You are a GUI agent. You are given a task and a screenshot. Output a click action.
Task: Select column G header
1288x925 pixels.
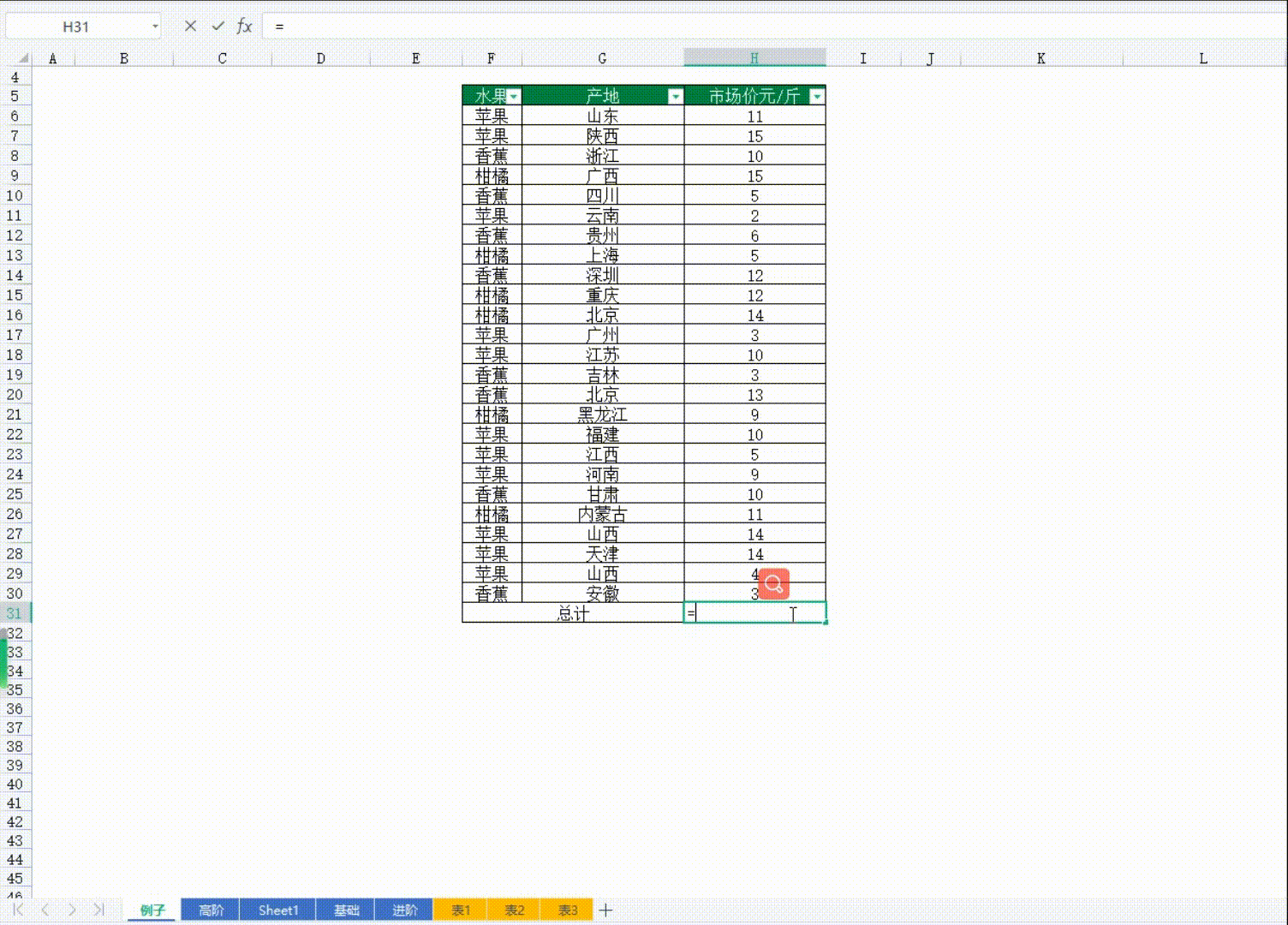coord(603,58)
